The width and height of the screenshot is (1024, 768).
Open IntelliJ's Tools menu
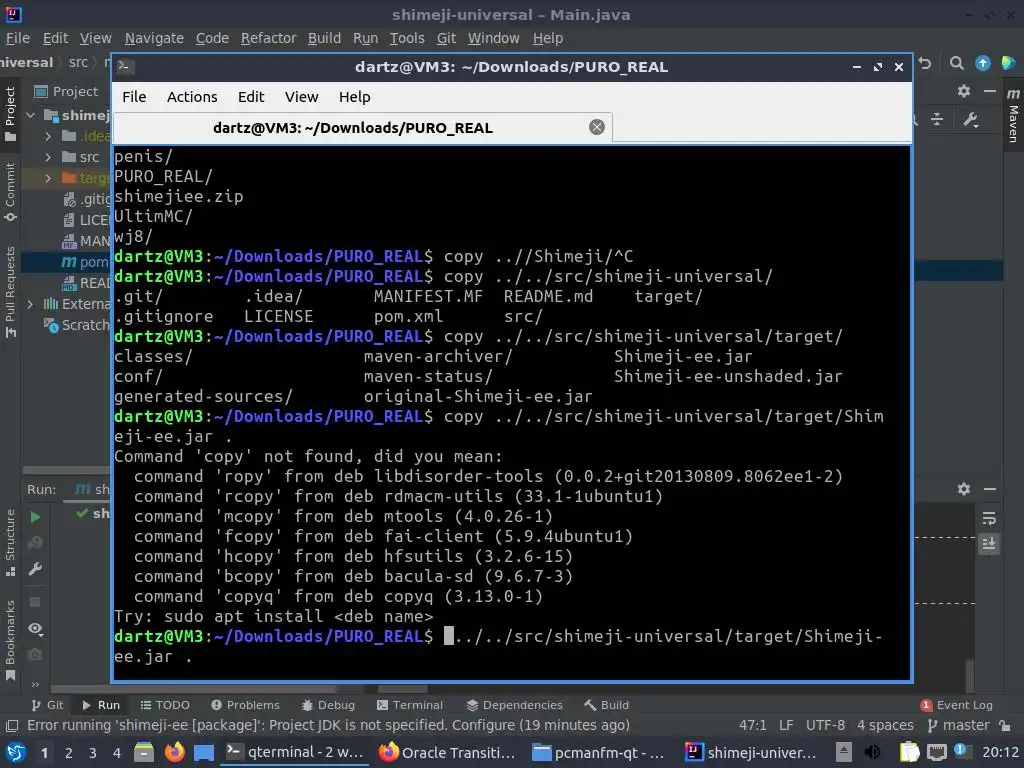(407, 39)
